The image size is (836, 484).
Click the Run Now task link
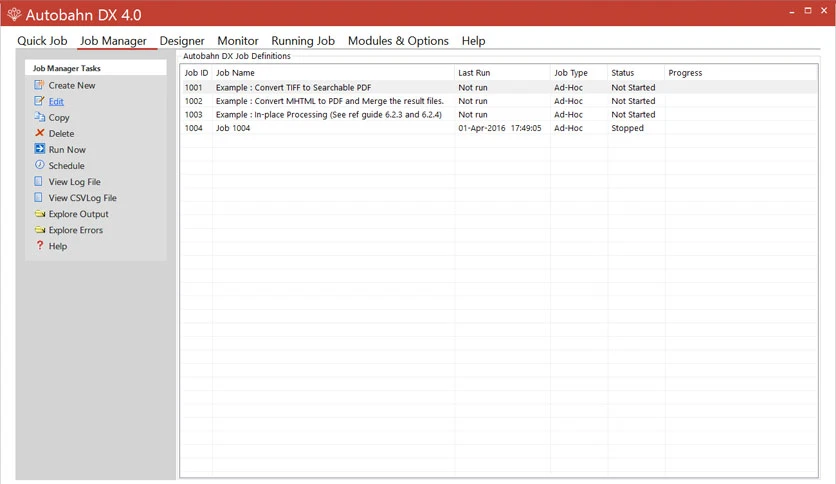tap(67, 149)
